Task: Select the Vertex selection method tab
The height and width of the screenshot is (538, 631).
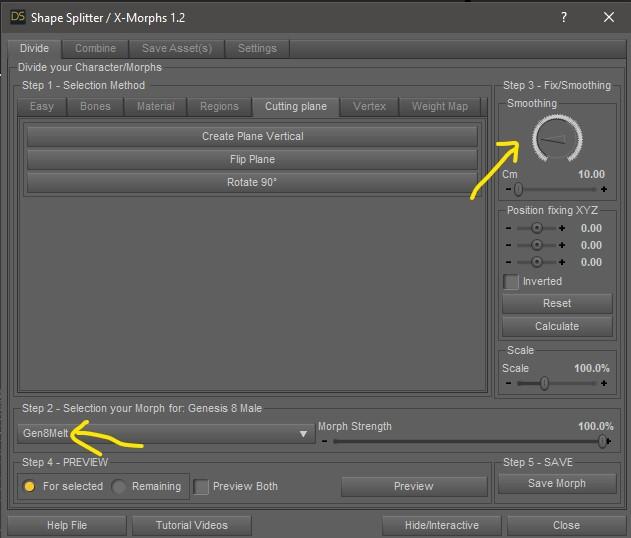Action: 369,107
